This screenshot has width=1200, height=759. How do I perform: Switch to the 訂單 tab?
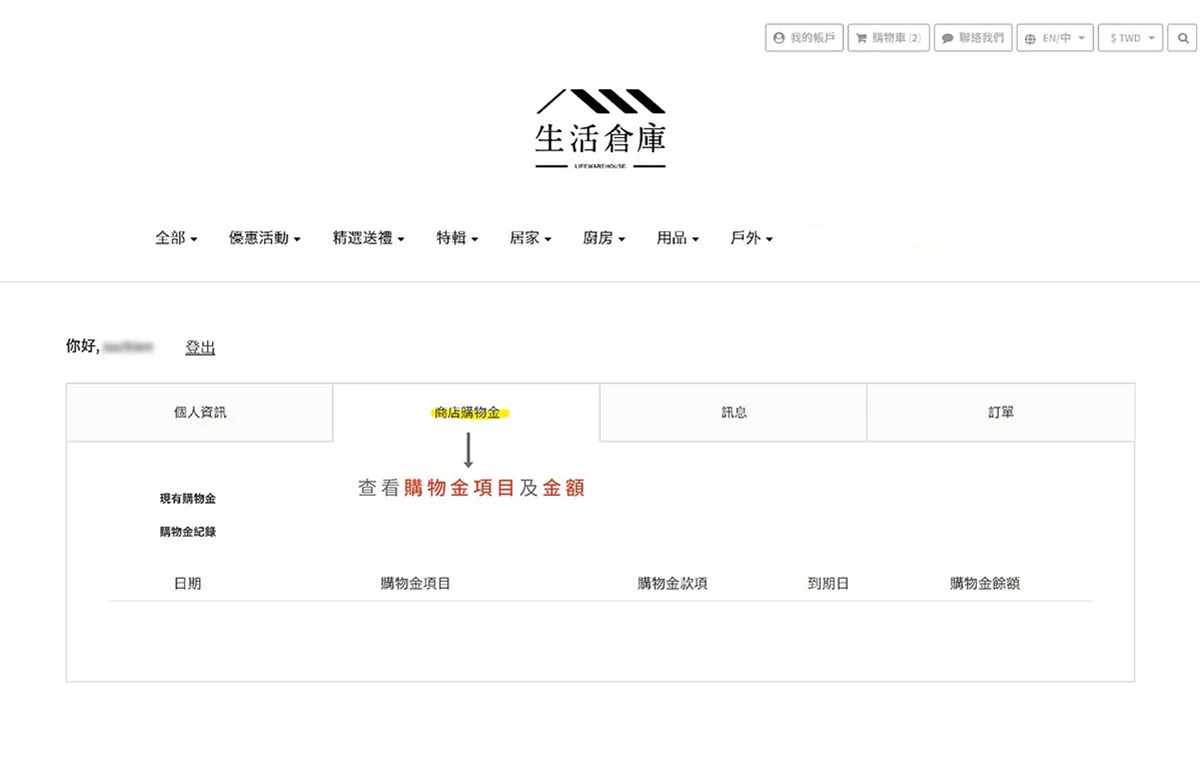(1000, 412)
